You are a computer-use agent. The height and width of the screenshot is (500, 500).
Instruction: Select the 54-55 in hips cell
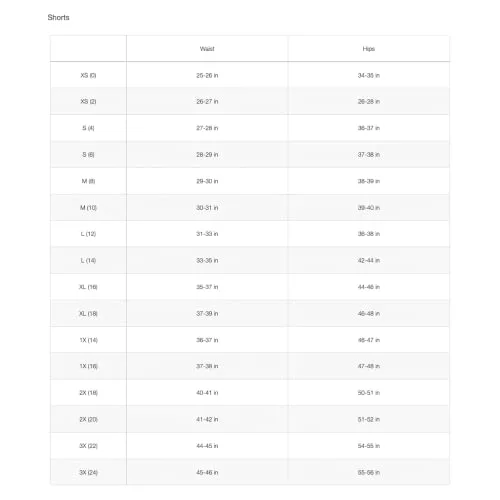click(x=369, y=446)
